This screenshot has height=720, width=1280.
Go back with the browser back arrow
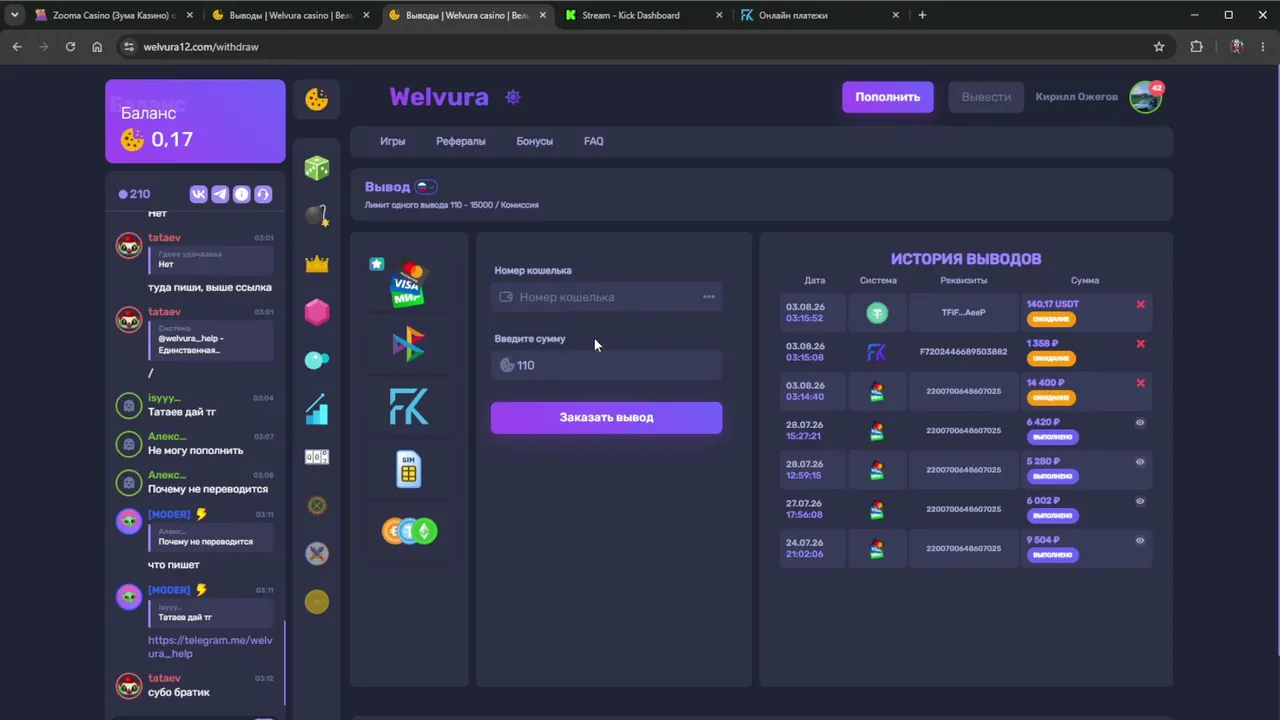[x=16, y=46]
